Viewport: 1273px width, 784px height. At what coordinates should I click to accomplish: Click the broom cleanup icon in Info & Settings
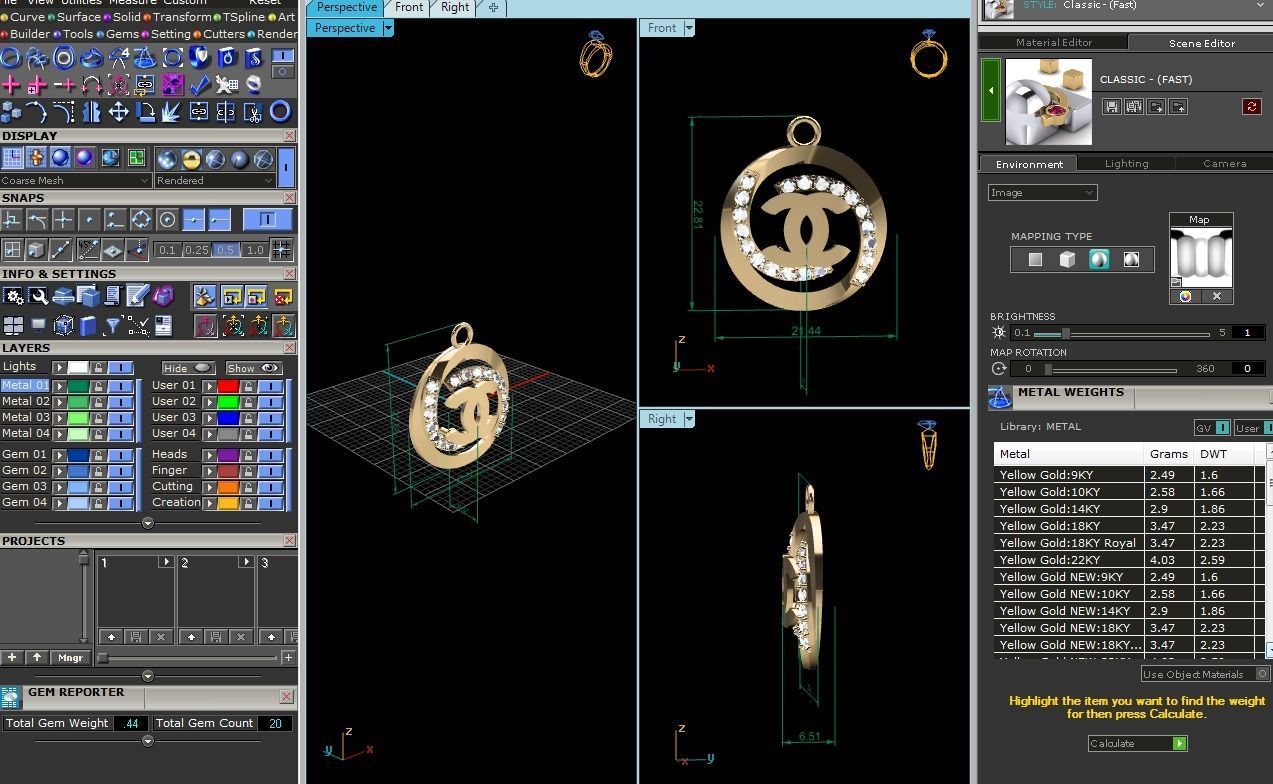(x=205, y=296)
